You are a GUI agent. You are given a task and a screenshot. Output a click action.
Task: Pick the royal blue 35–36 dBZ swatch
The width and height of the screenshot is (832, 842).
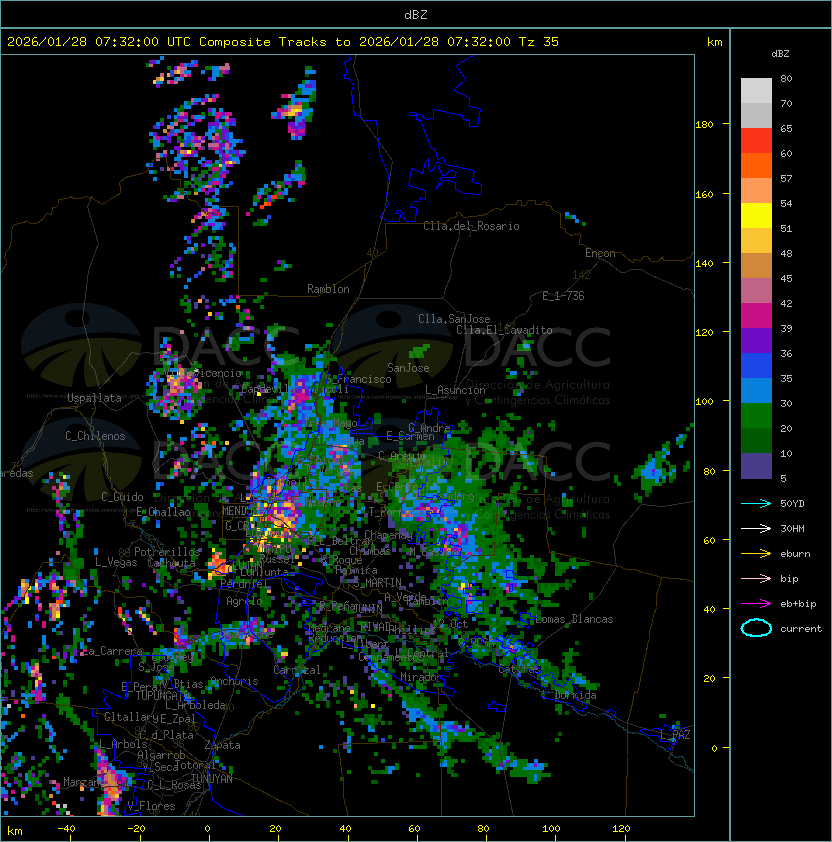click(x=756, y=366)
